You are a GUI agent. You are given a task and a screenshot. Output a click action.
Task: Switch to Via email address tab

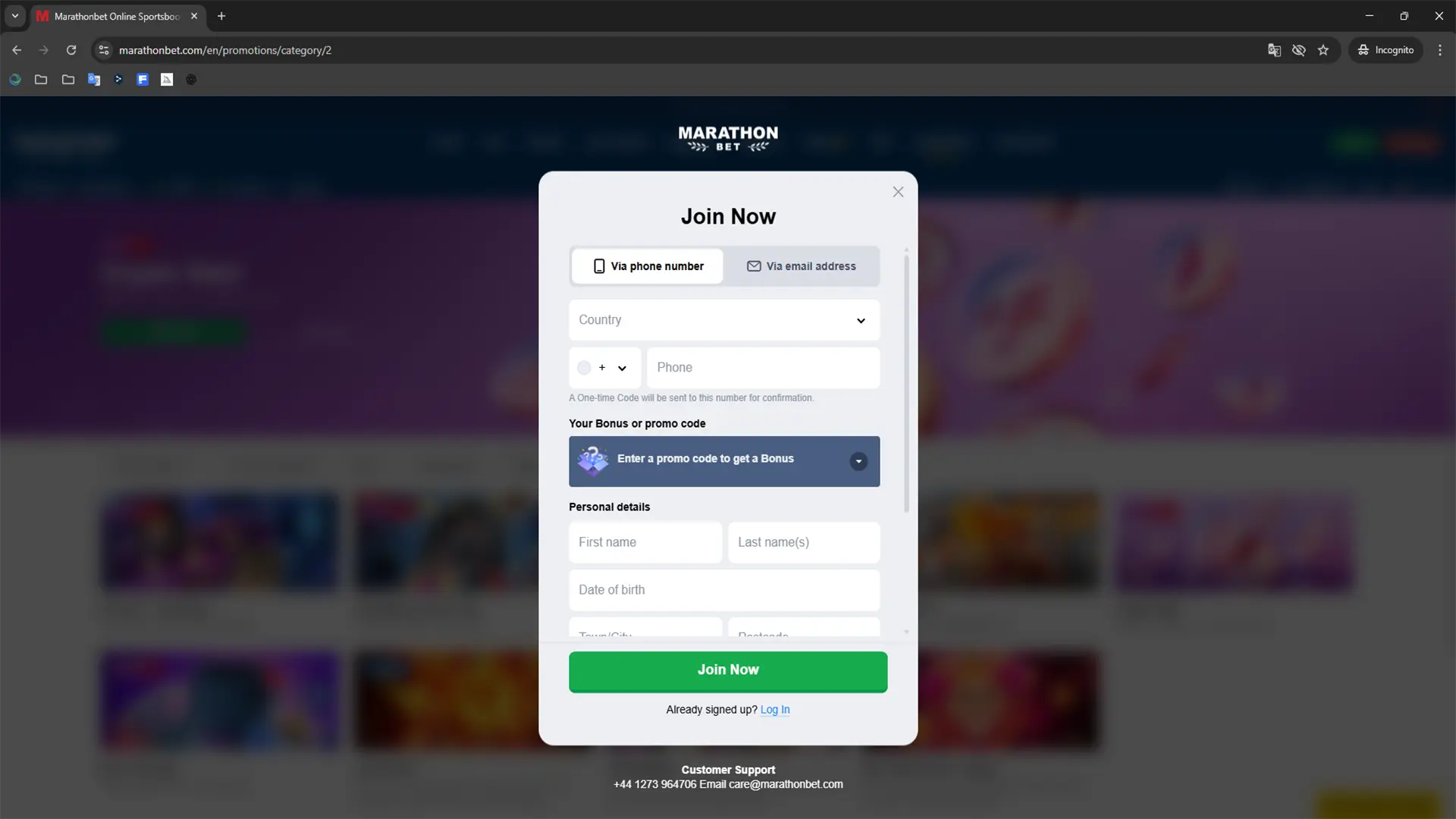802,266
